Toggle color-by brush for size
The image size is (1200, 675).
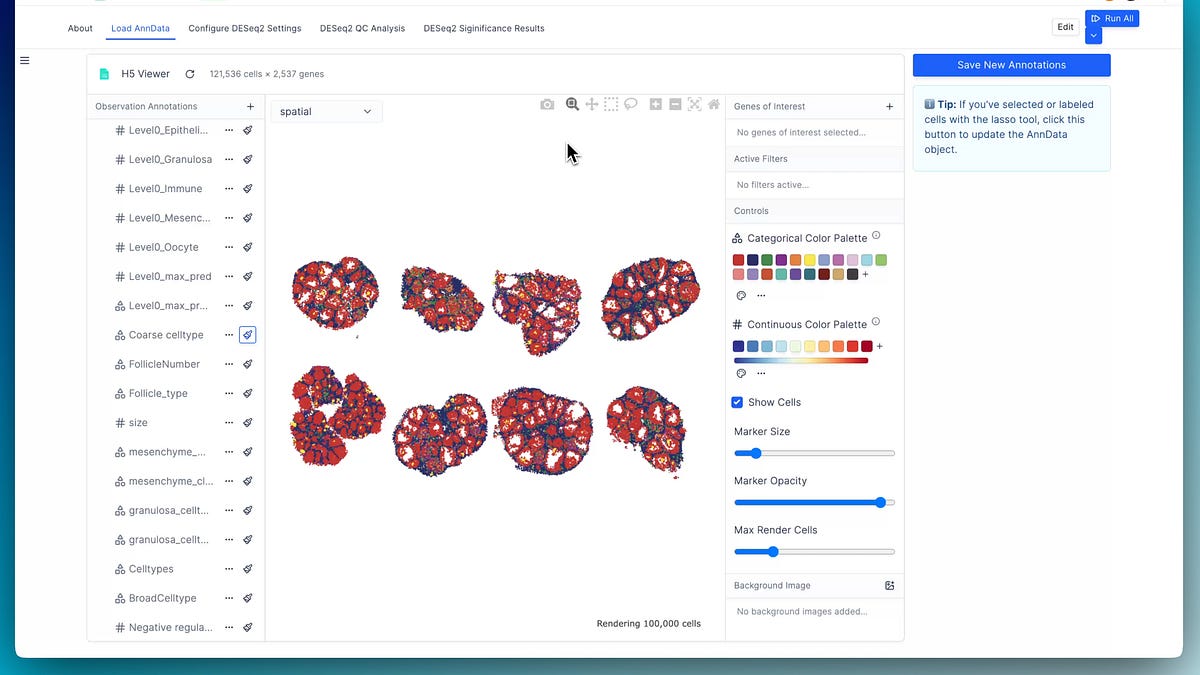point(248,423)
